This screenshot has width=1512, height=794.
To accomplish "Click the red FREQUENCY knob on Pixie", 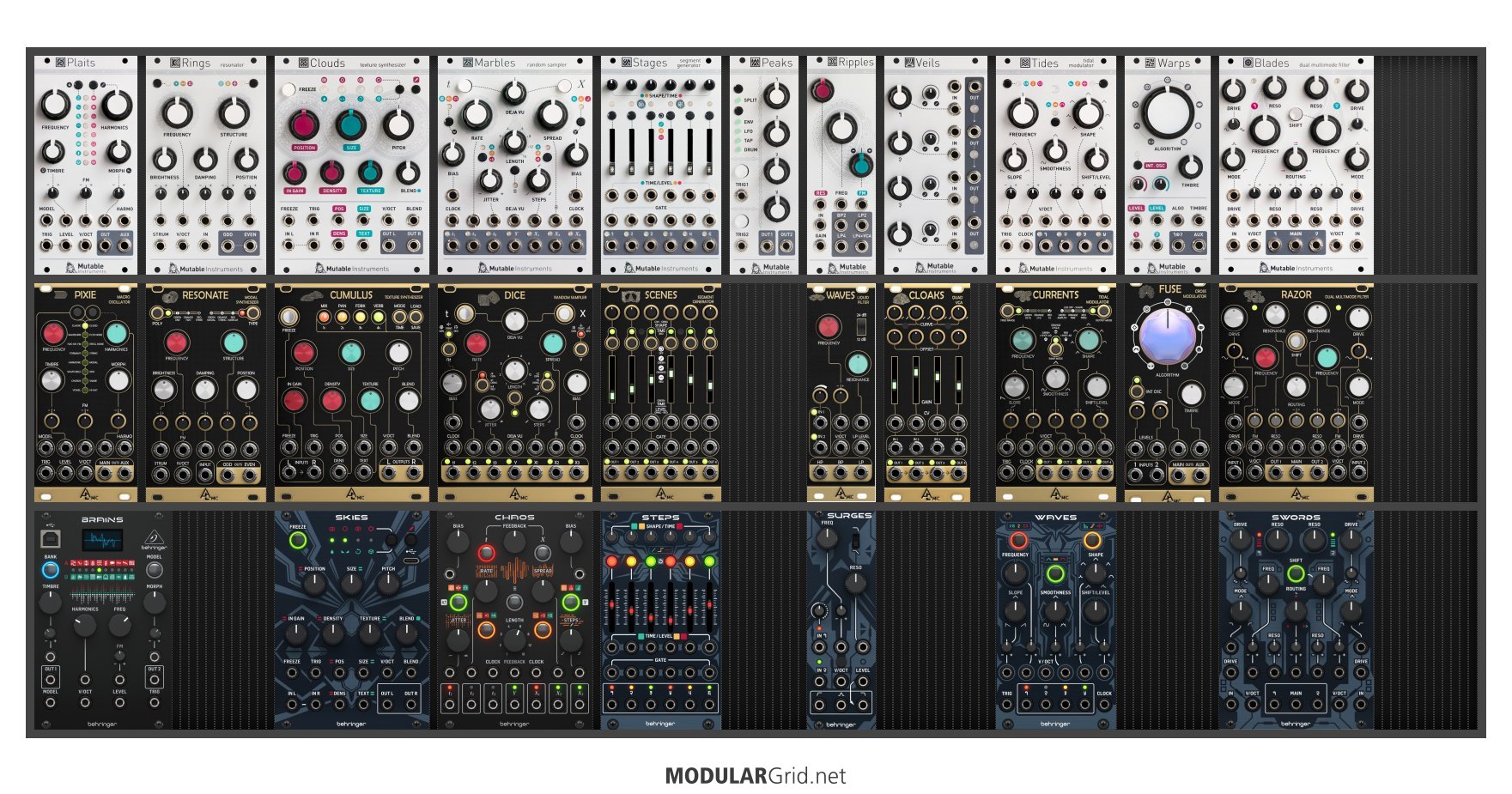I will [x=53, y=333].
